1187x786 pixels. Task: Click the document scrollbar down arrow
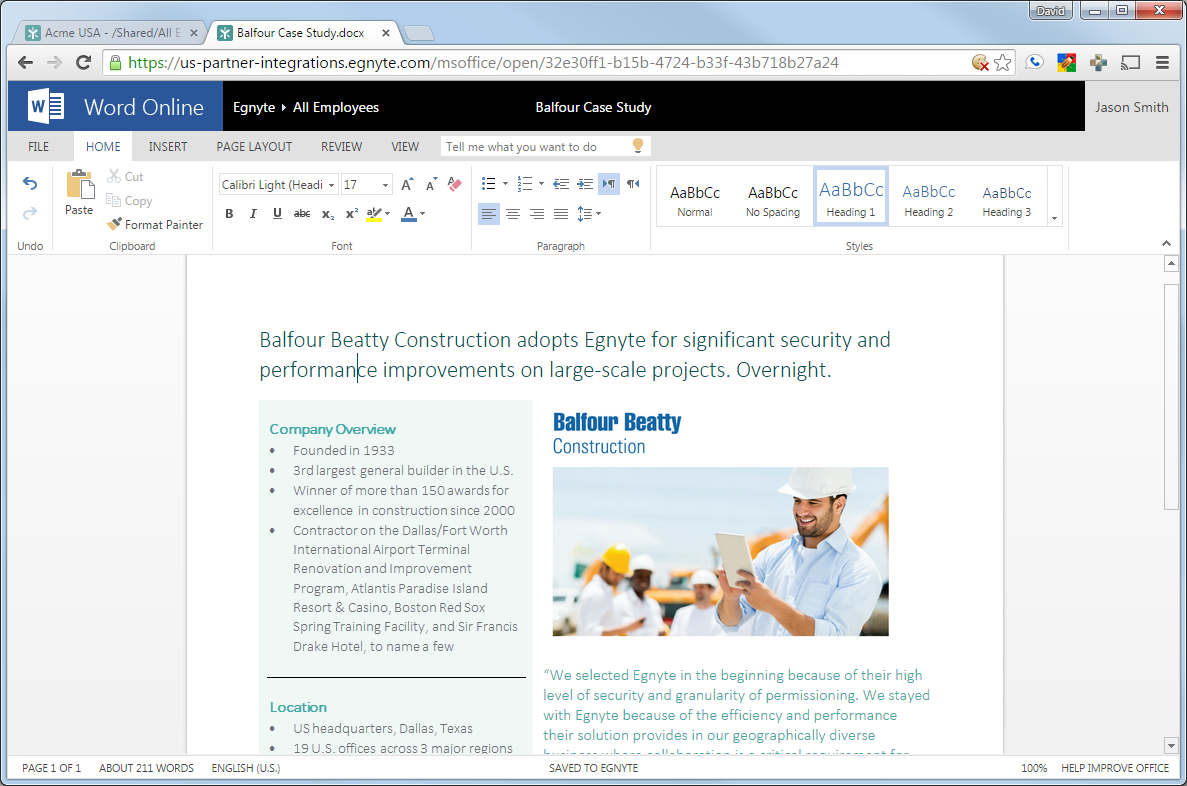point(1171,745)
